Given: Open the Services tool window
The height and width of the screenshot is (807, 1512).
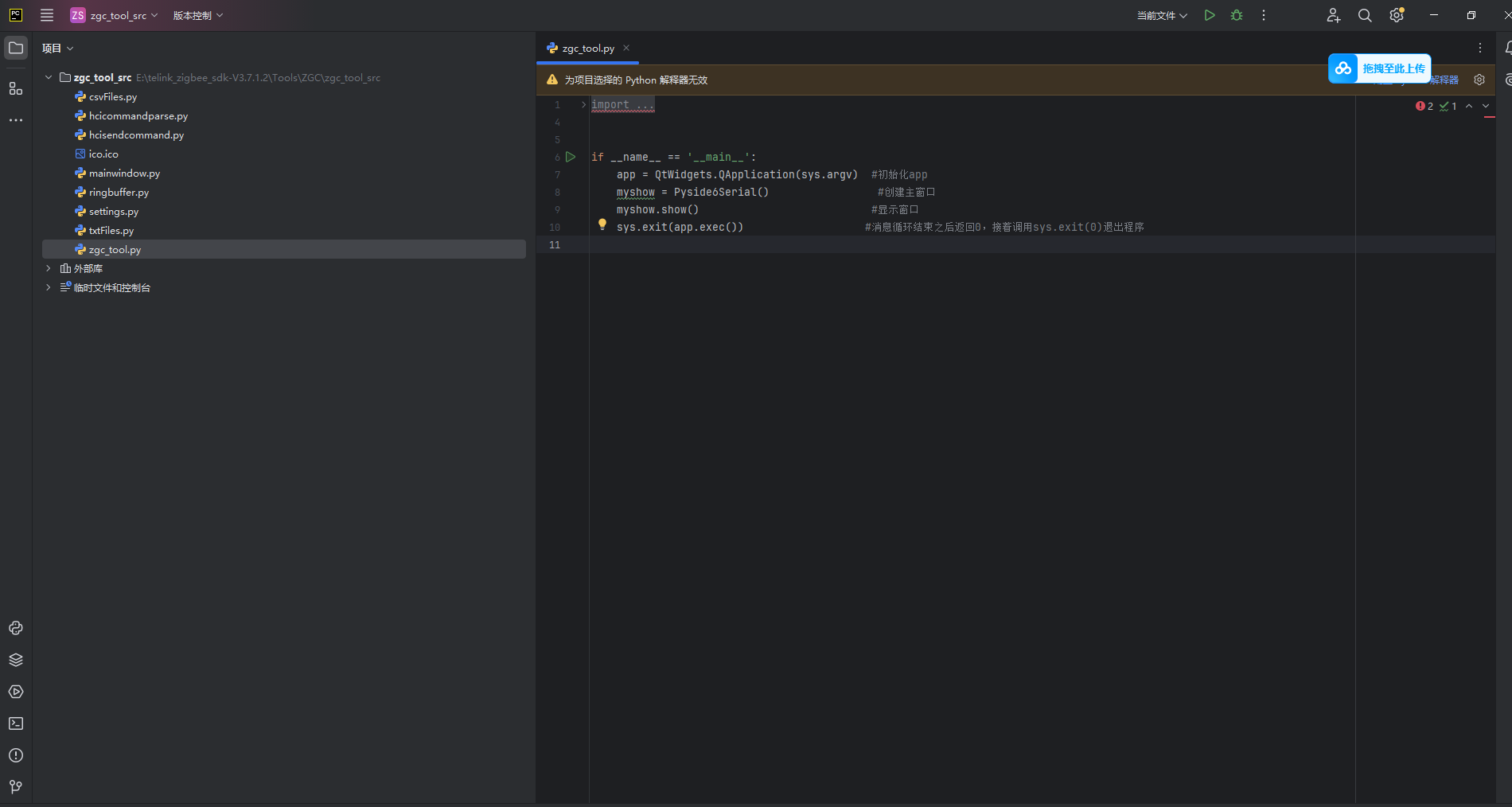Looking at the screenshot, I should click(x=16, y=692).
